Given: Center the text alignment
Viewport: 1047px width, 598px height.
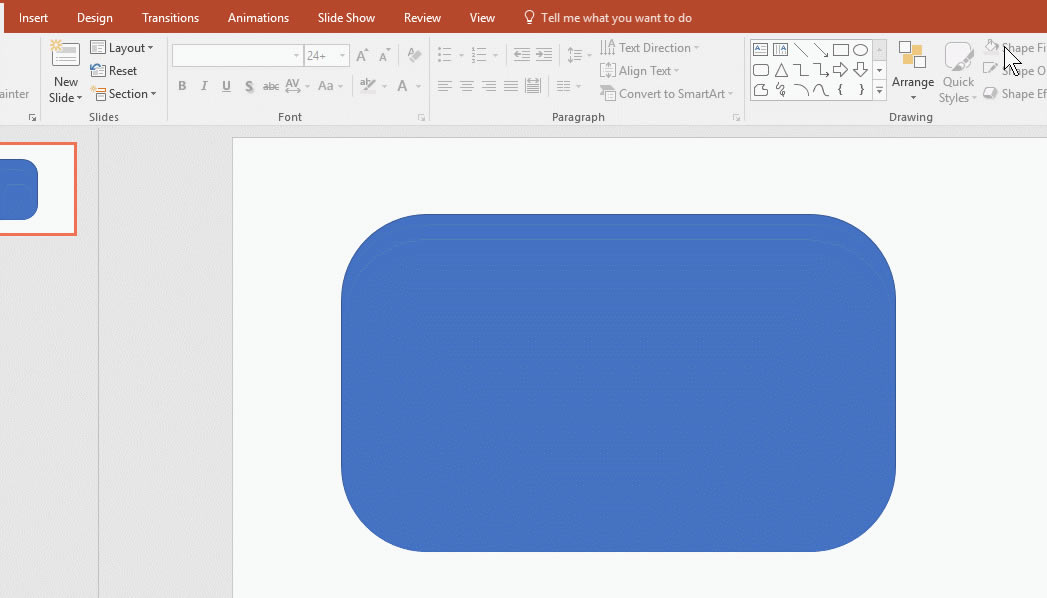Looking at the screenshot, I should point(467,86).
